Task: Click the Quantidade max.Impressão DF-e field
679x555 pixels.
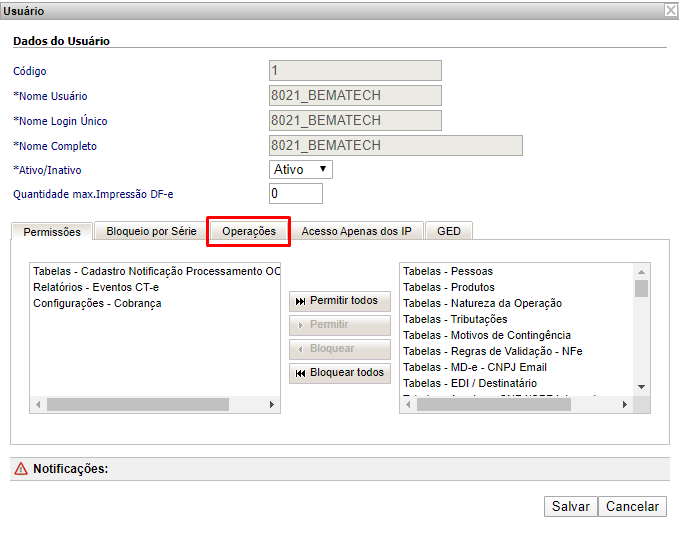Action: [296, 194]
